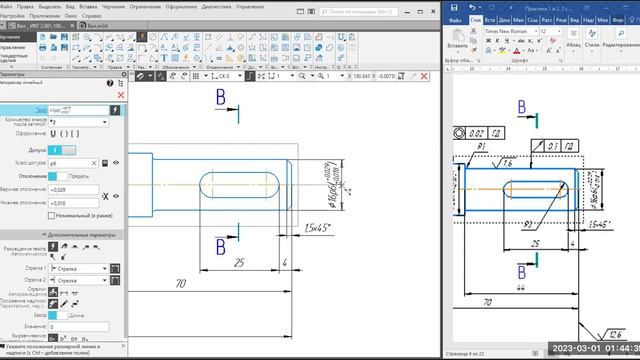Click the underline U formatting icon in Parameters
640x360 pixels.
point(53,133)
